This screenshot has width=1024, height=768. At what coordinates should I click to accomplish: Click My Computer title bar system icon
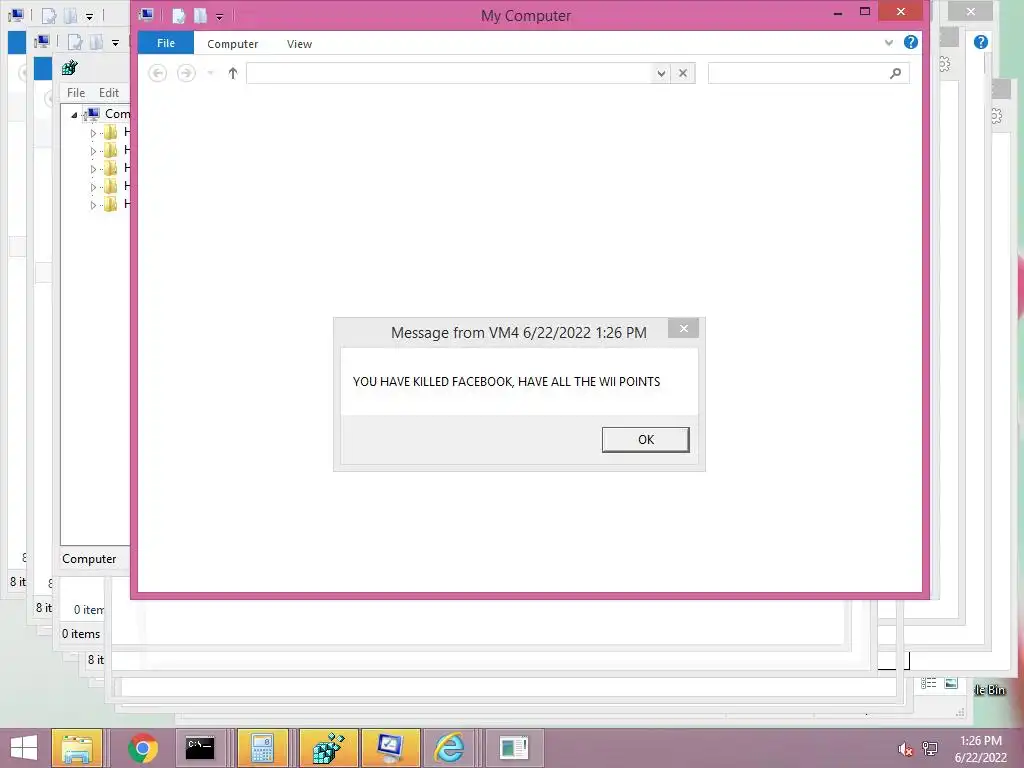point(146,15)
